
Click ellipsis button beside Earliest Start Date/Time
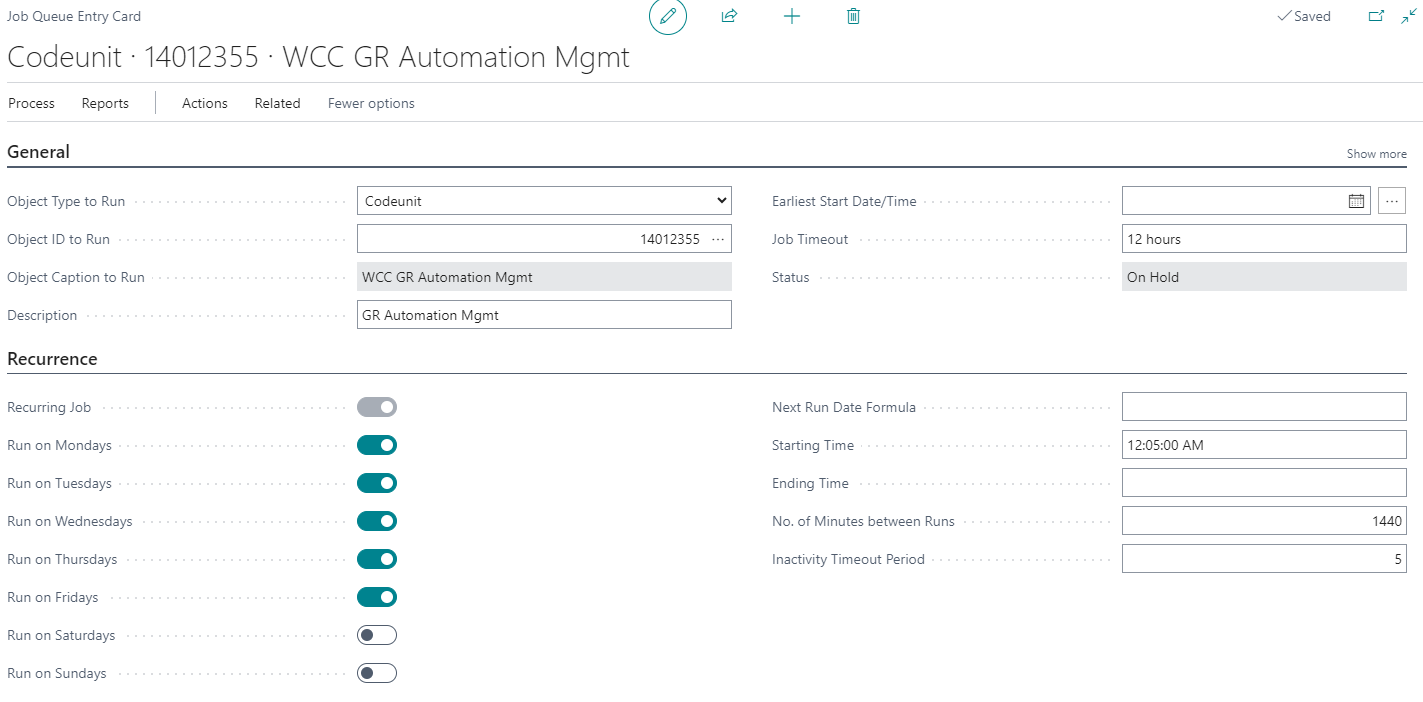[1392, 201]
